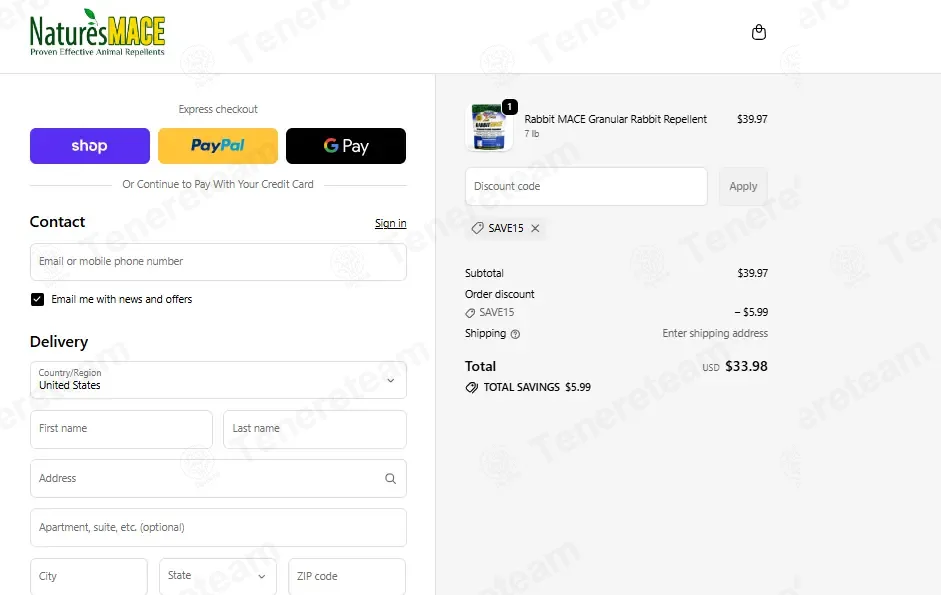Open the shopping bag cart icon
941x595 pixels.
click(759, 32)
